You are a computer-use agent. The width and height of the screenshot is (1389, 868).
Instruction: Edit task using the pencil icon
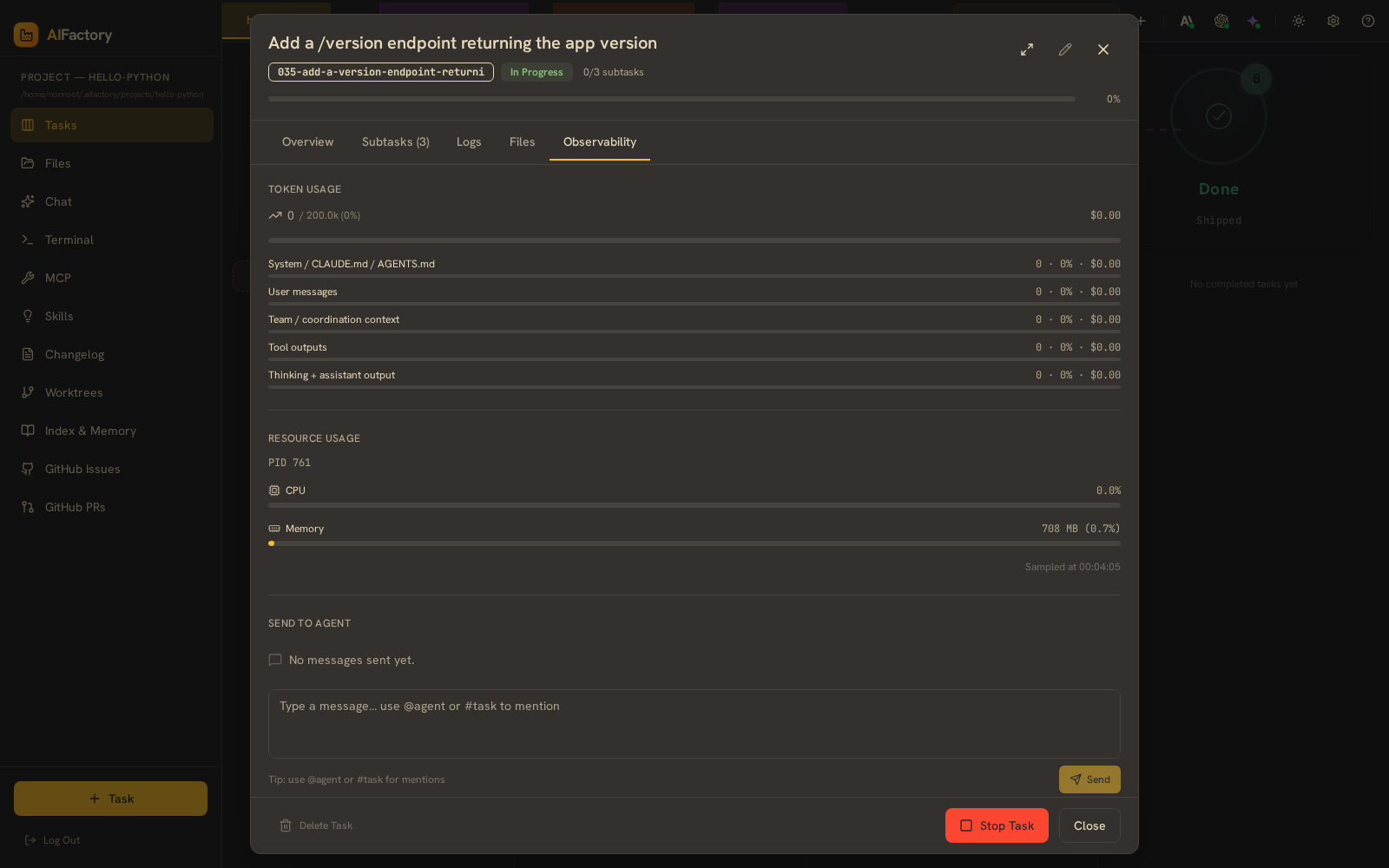pyautogui.click(x=1065, y=49)
